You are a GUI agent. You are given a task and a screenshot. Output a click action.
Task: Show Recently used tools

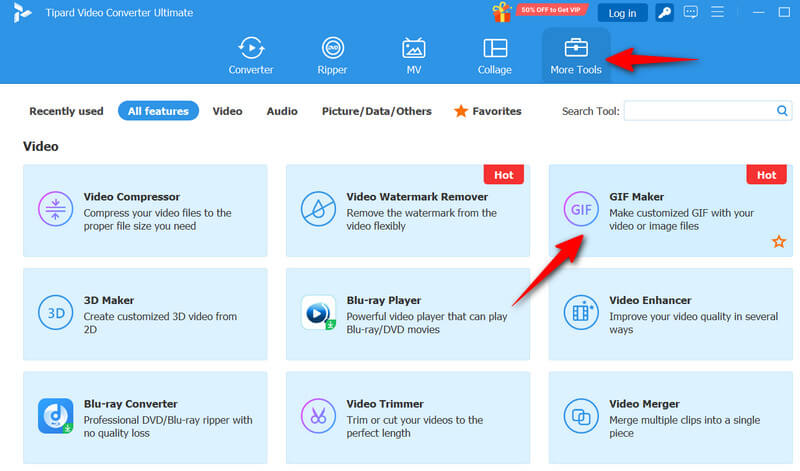(66, 111)
